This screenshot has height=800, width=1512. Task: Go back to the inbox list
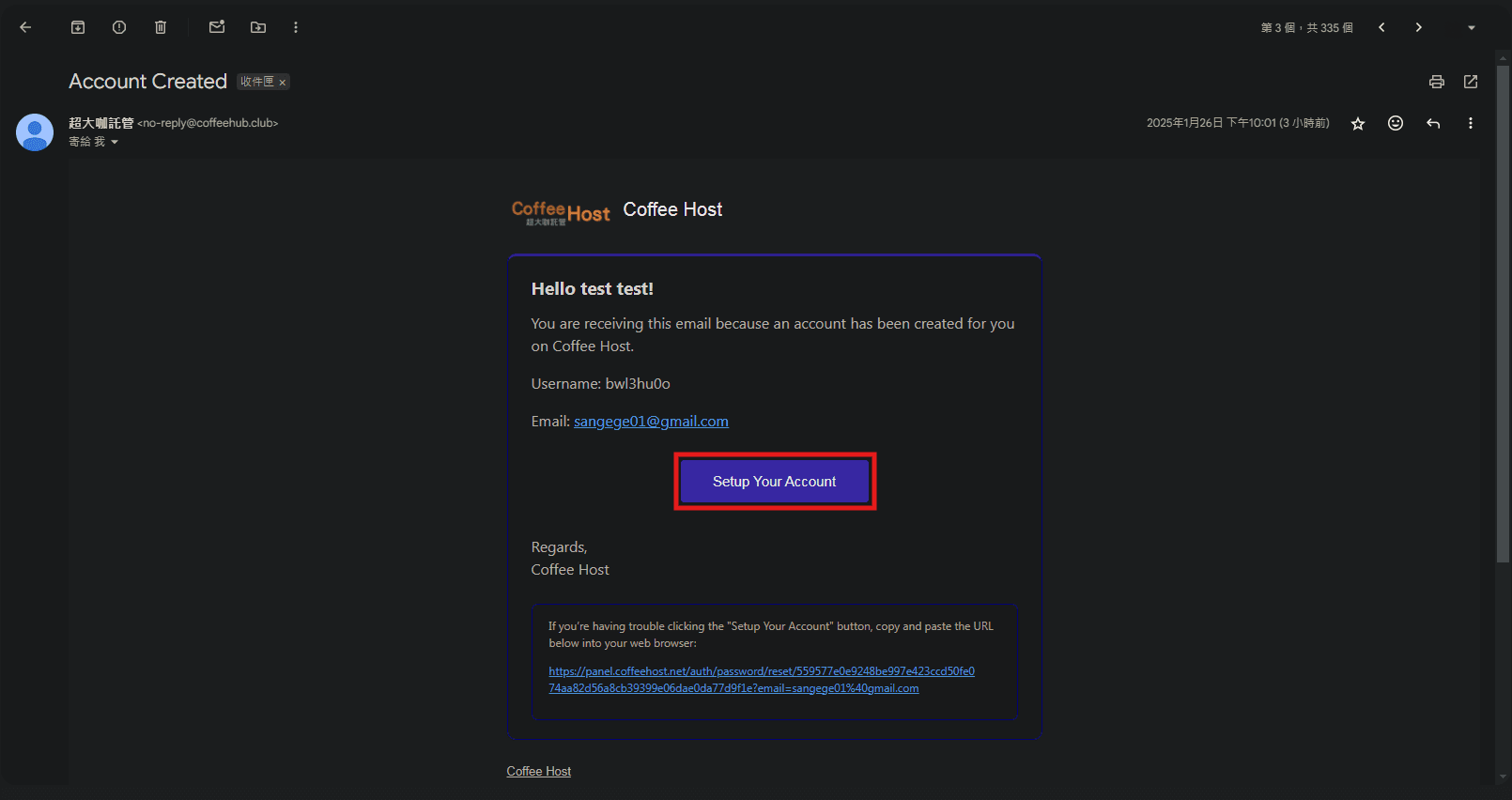click(25, 27)
